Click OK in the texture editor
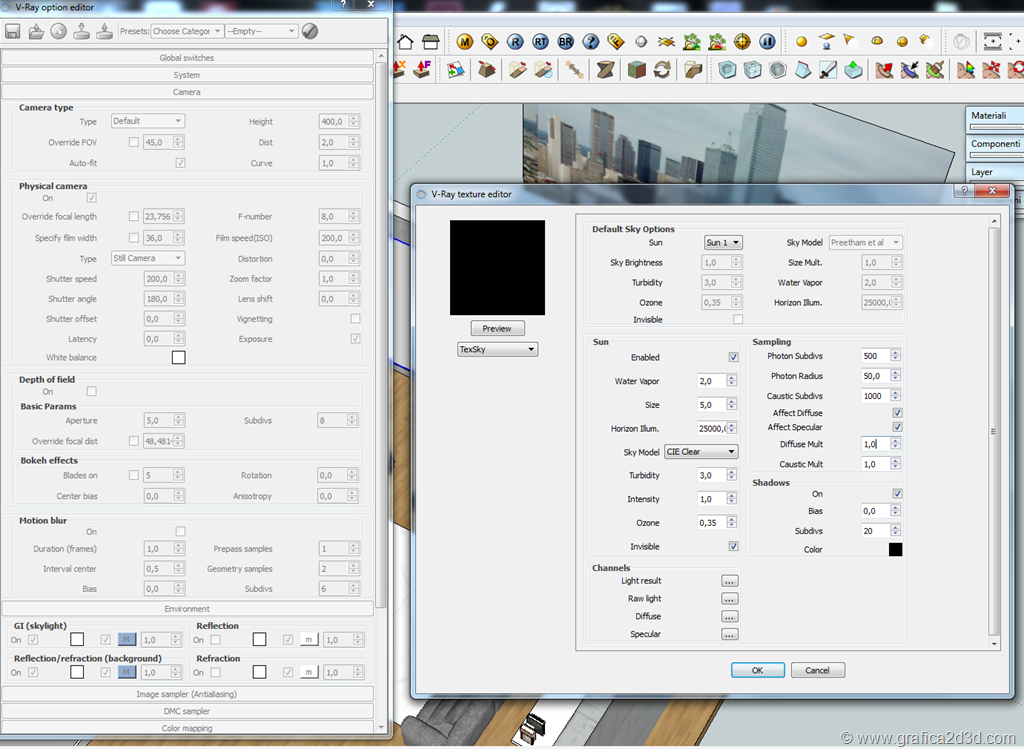 (757, 670)
